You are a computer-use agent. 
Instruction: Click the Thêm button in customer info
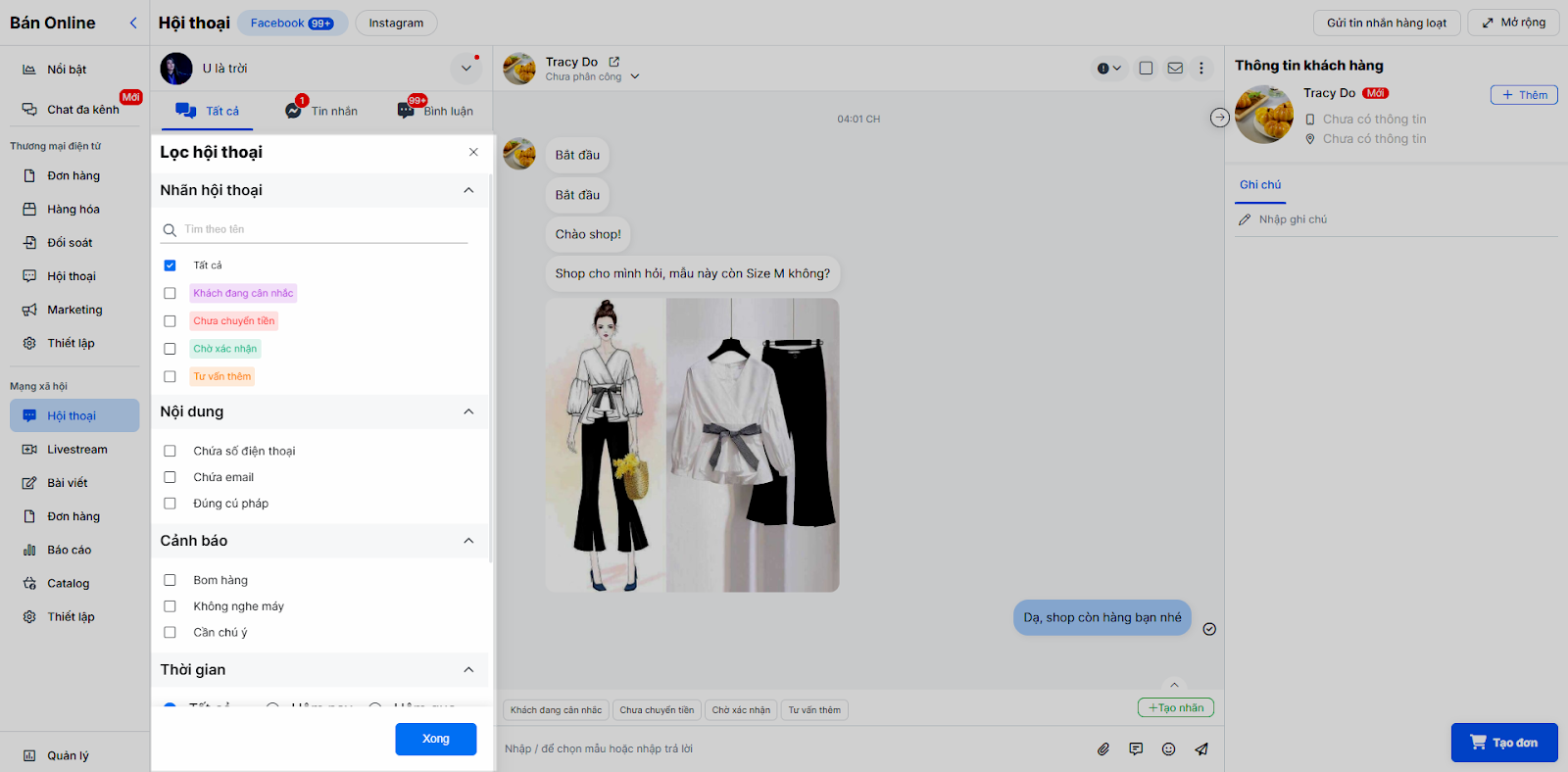1524,95
